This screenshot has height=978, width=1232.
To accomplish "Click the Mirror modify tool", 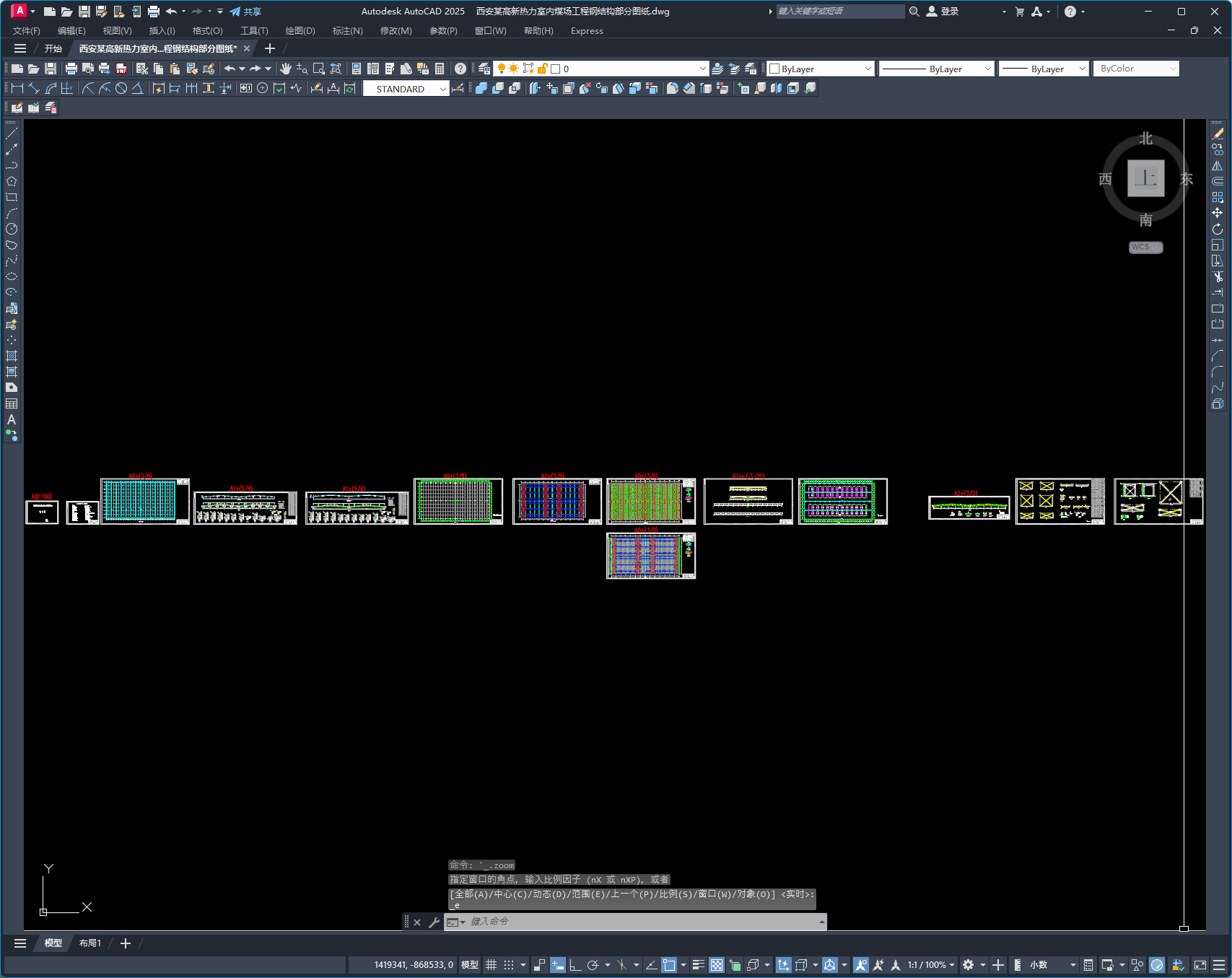I will [x=1218, y=165].
